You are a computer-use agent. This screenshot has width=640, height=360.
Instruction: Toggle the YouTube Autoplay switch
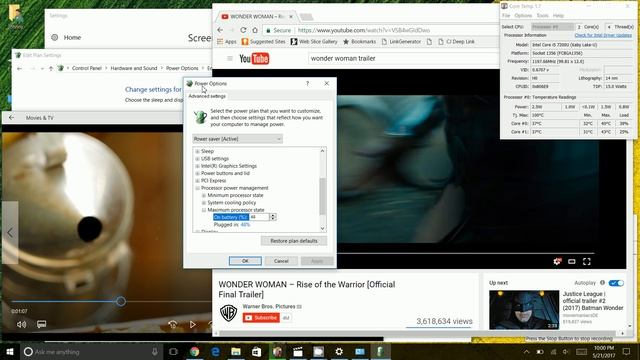pyautogui.click(x=616, y=283)
